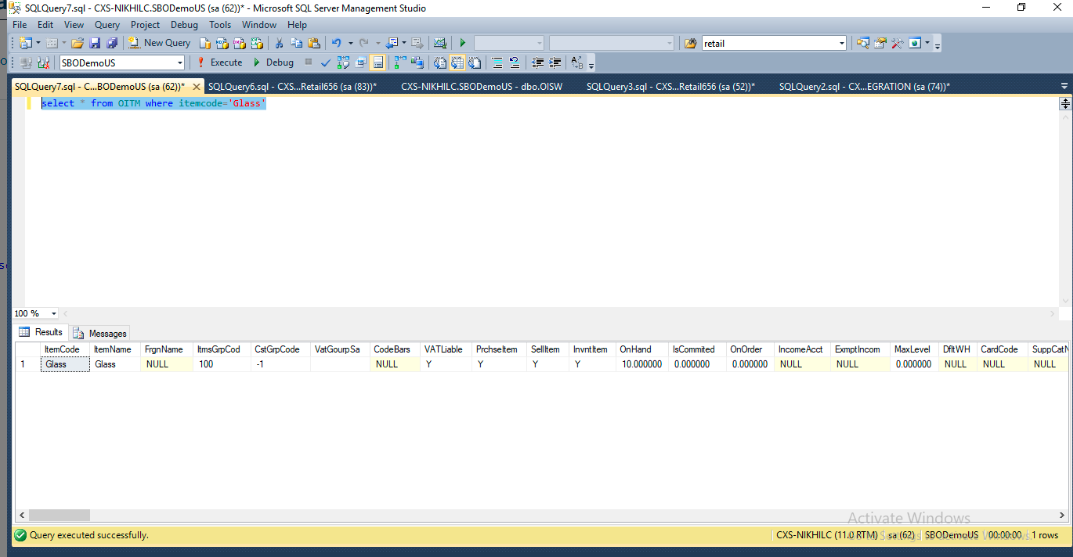Click Display Estimated Execution Plan icon
1073x557 pixels.
coord(343,63)
